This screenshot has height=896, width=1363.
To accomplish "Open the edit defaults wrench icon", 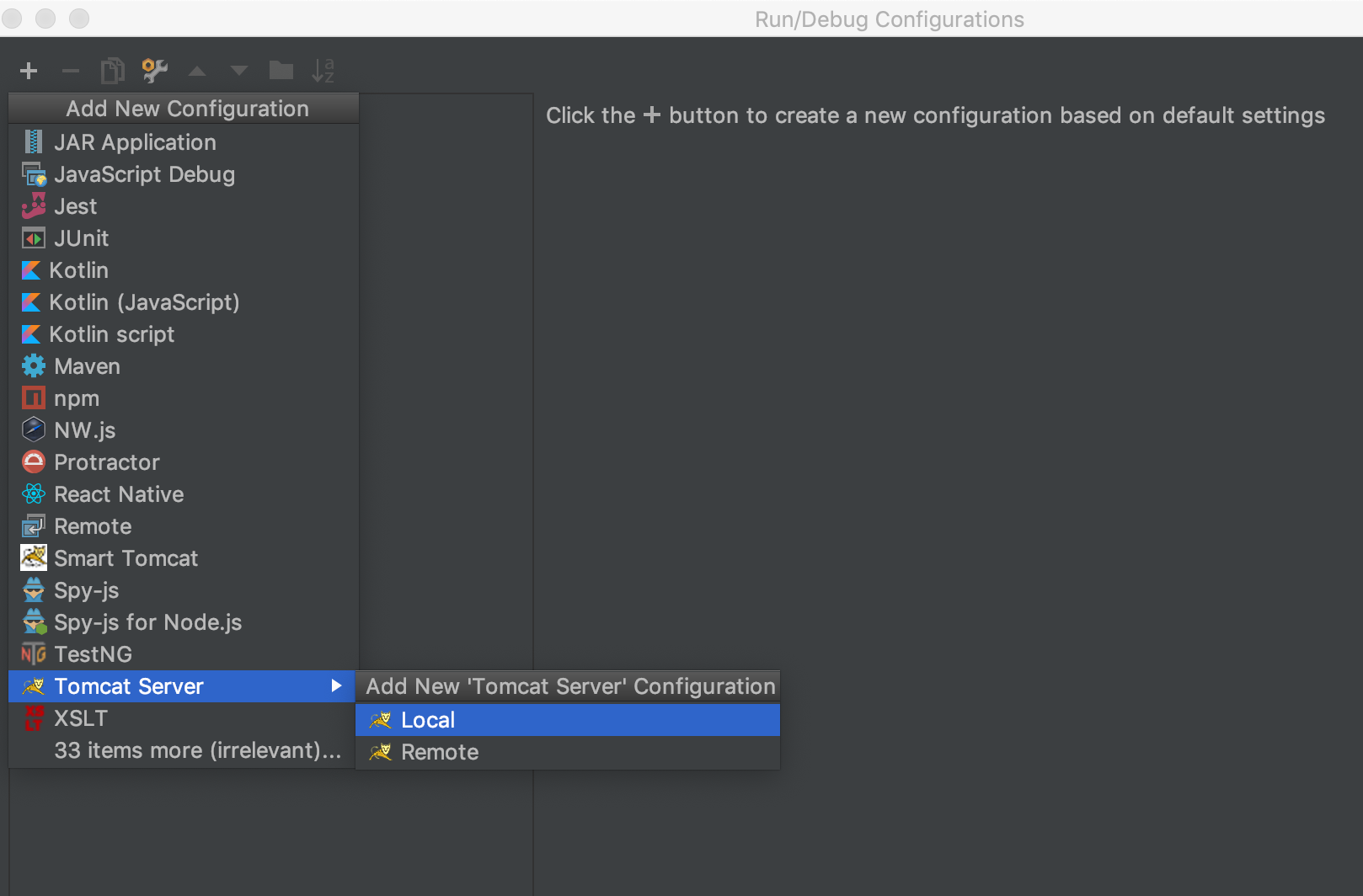I will click(154, 71).
